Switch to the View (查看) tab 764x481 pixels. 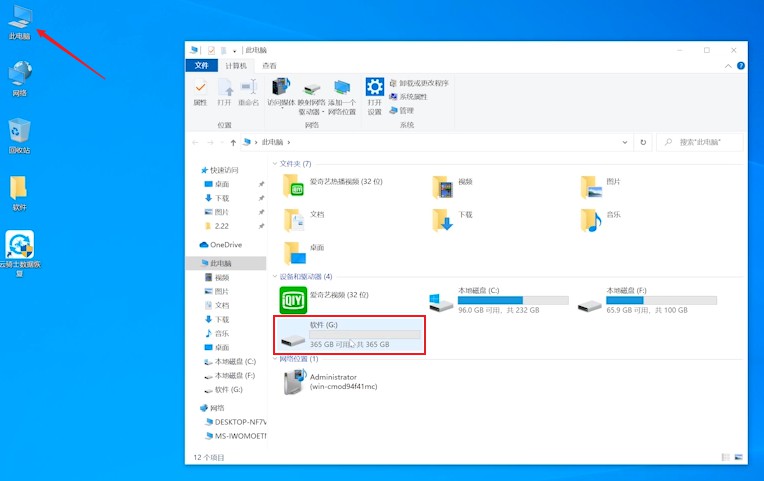(x=269, y=66)
